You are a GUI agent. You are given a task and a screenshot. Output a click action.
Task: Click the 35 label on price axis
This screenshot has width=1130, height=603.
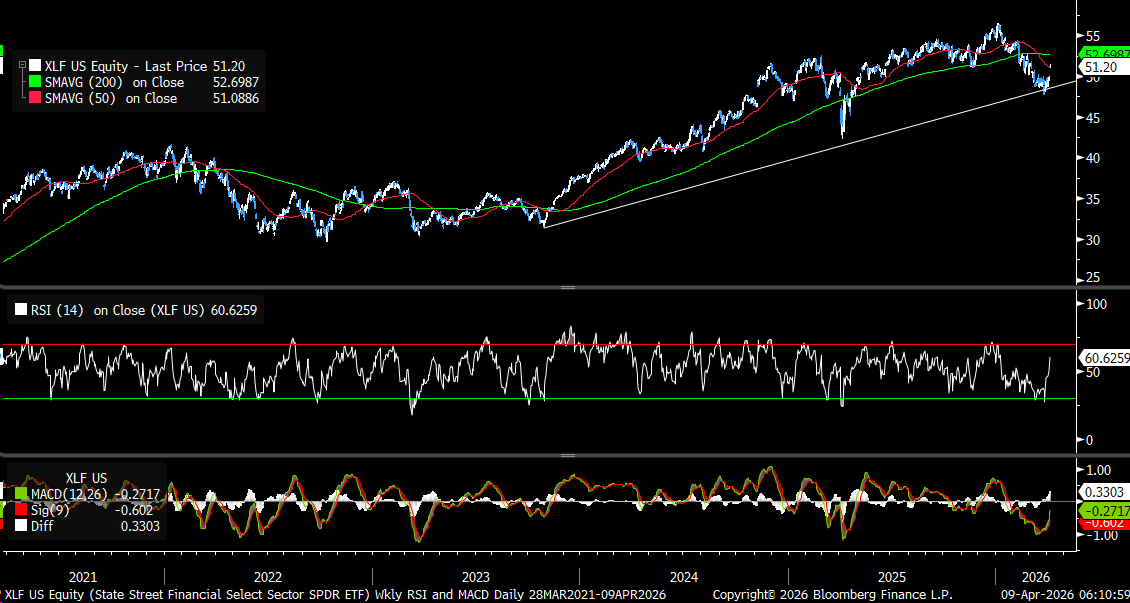tap(1092, 200)
